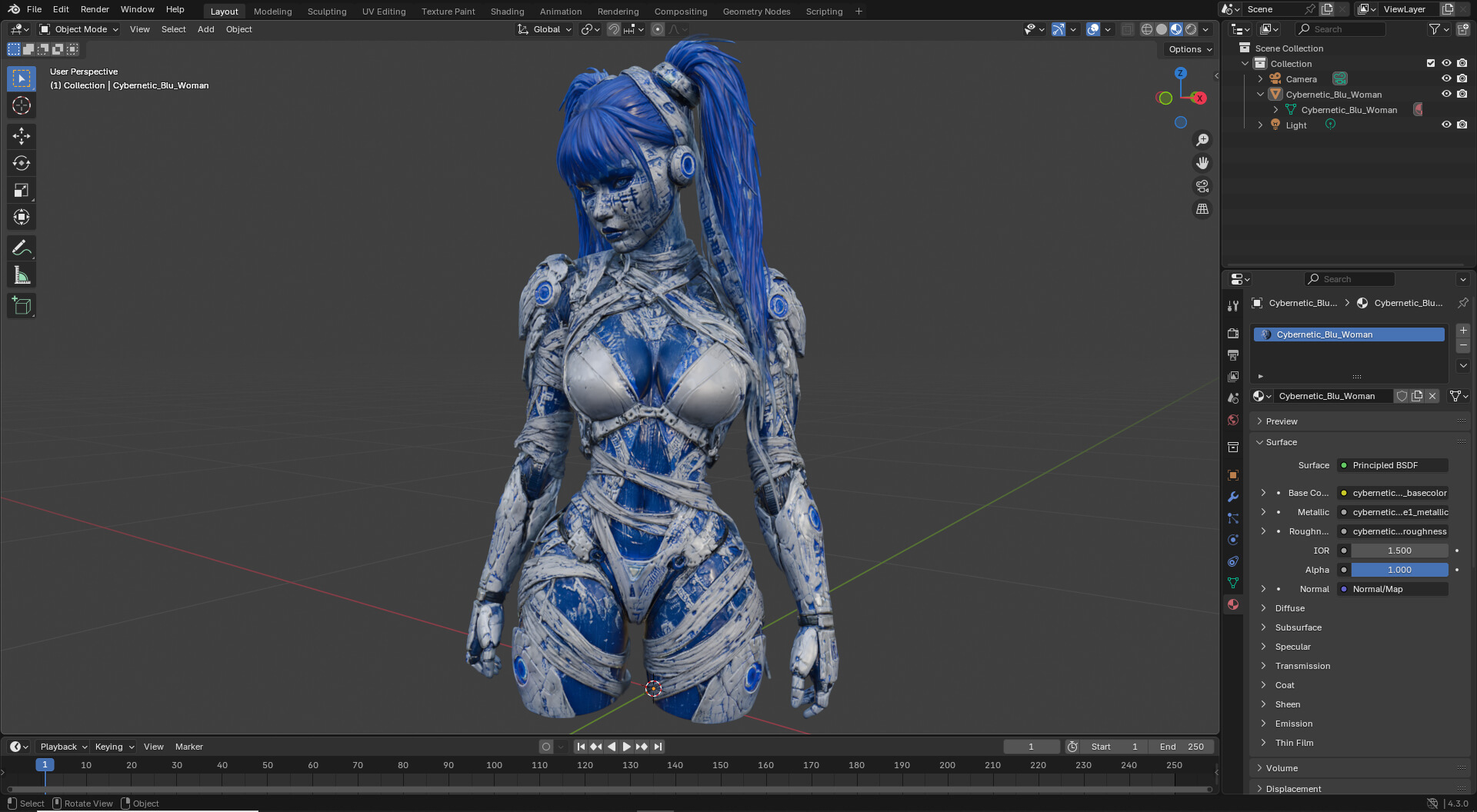Screen dimensions: 1477x812
Task: Open the Render menu
Action: (95, 9)
